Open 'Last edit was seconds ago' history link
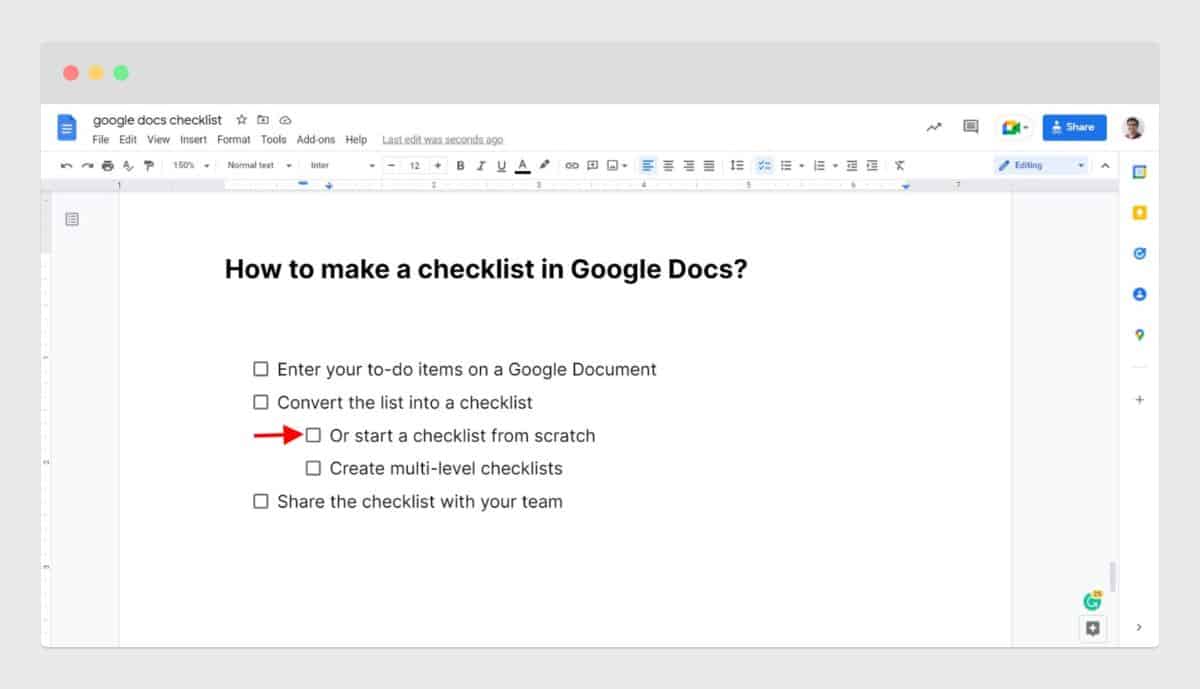The width and height of the screenshot is (1200, 689). click(442, 139)
